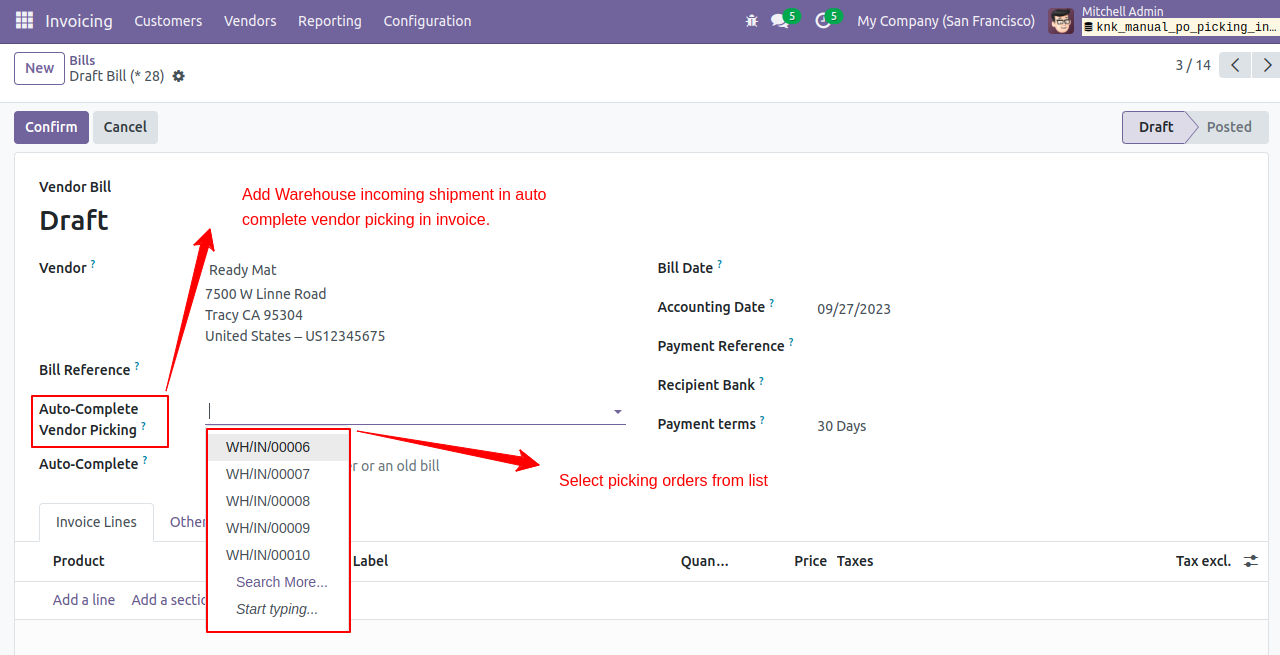Click the Accounting Date value 09/27/2023
Screen dimensions: 1280x655
854,309
